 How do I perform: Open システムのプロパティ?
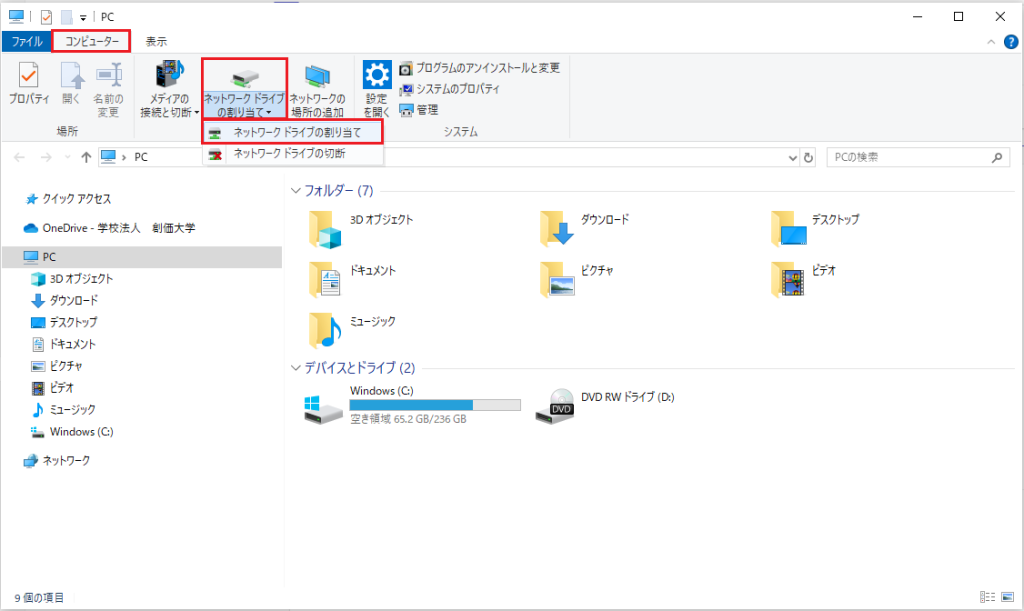pyautogui.click(x=449, y=89)
